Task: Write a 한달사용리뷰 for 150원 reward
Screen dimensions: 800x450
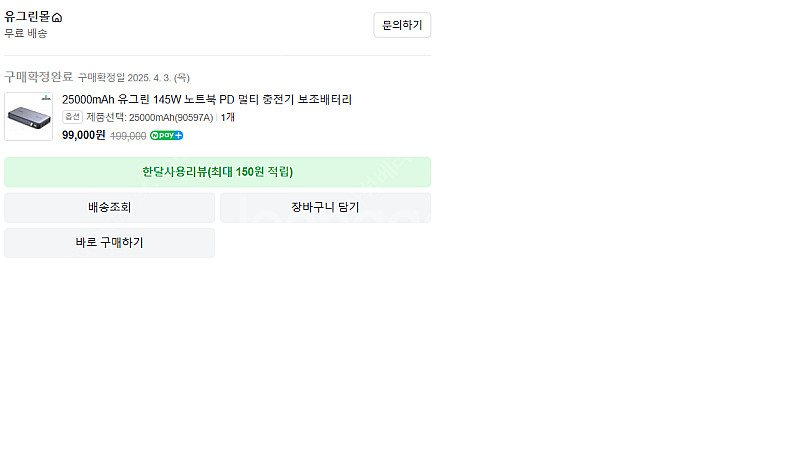Action: 217,172
